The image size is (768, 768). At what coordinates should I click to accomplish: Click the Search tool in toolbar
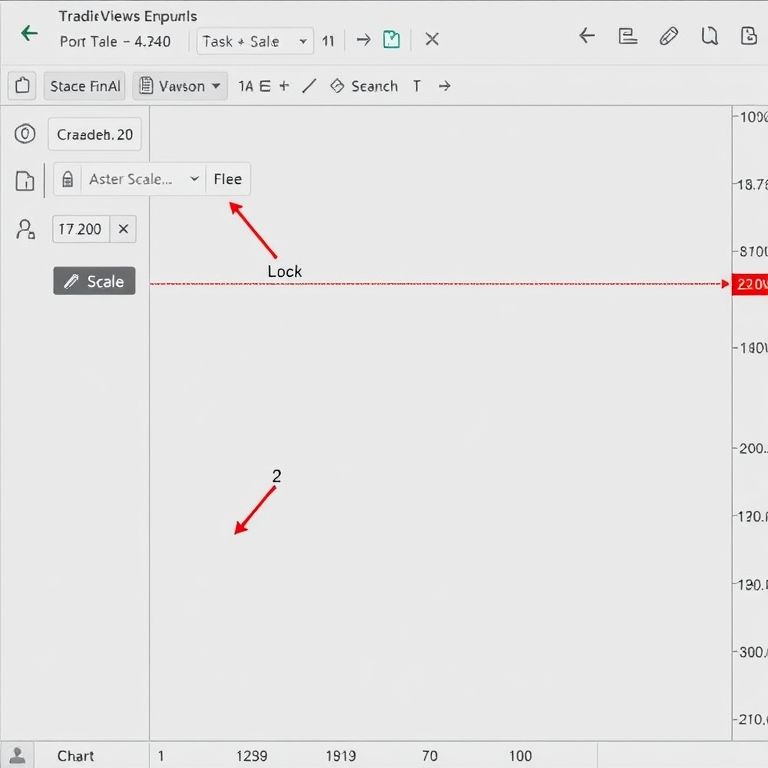click(x=364, y=86)
